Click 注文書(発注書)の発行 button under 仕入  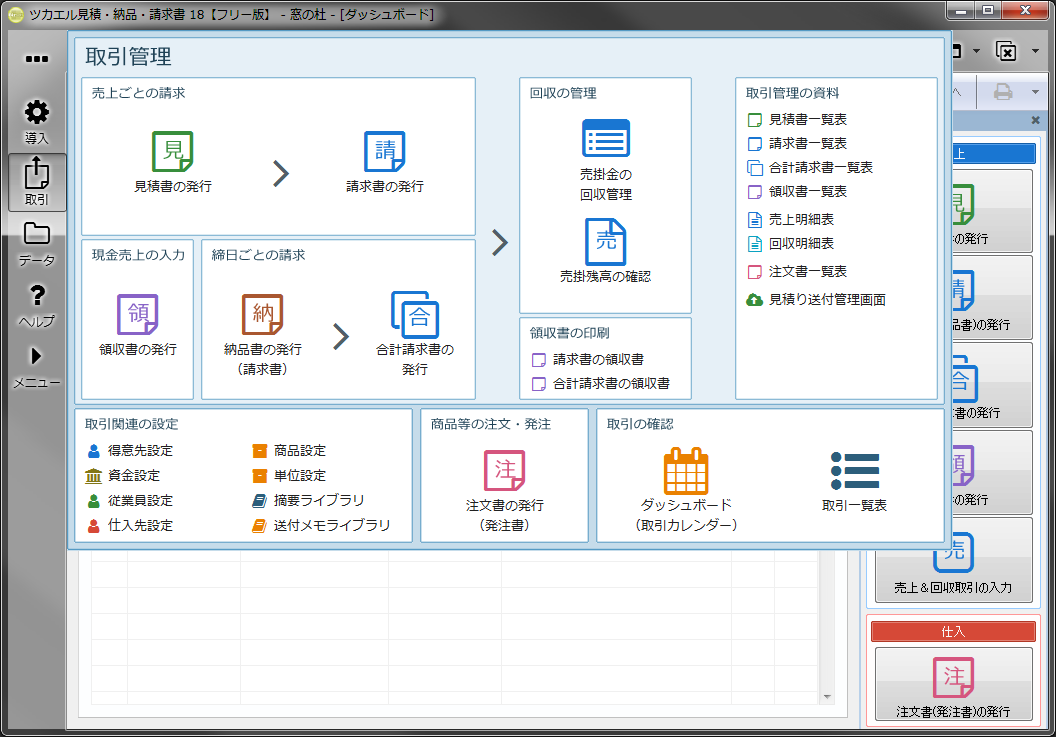(953, 684)
